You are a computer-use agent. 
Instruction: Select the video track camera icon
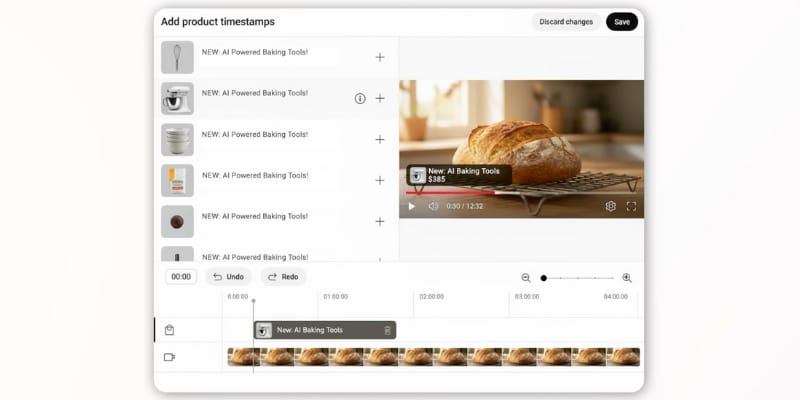(x=169, y=357)
